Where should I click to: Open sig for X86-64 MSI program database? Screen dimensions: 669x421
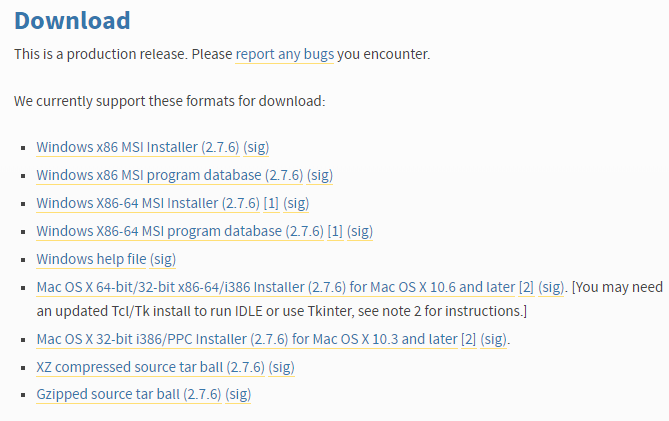pos(360,231)
